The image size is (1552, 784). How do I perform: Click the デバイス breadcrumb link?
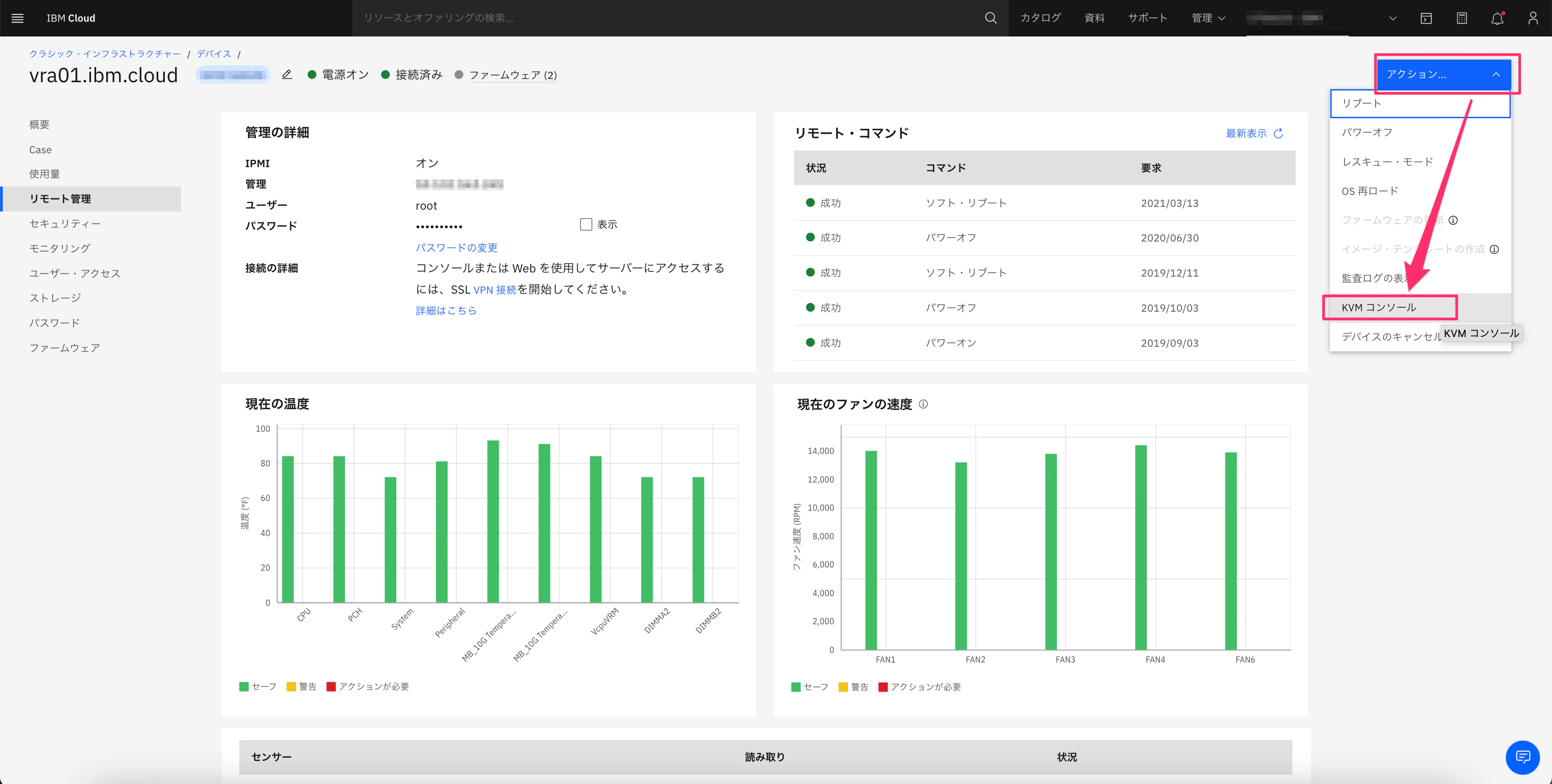click(x=214, y=54)
